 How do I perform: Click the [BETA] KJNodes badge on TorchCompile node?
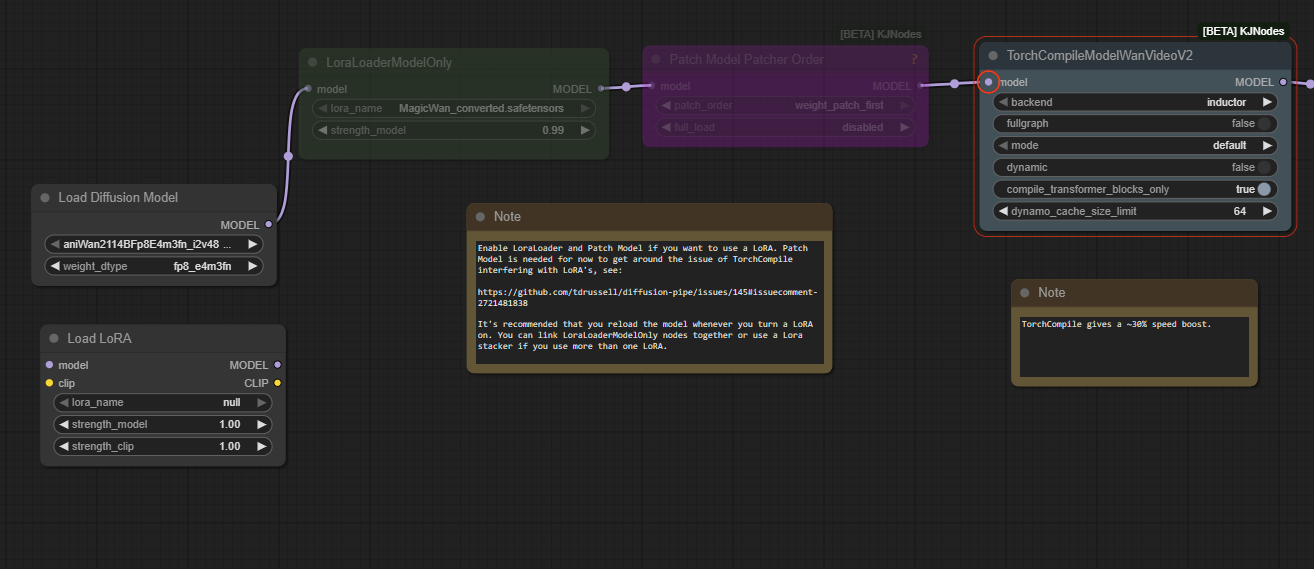(x=1243, y=31)
